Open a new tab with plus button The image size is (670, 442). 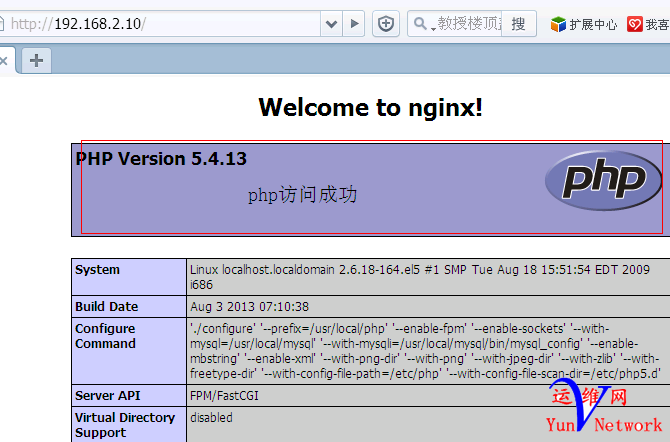[x=36, y=60]
